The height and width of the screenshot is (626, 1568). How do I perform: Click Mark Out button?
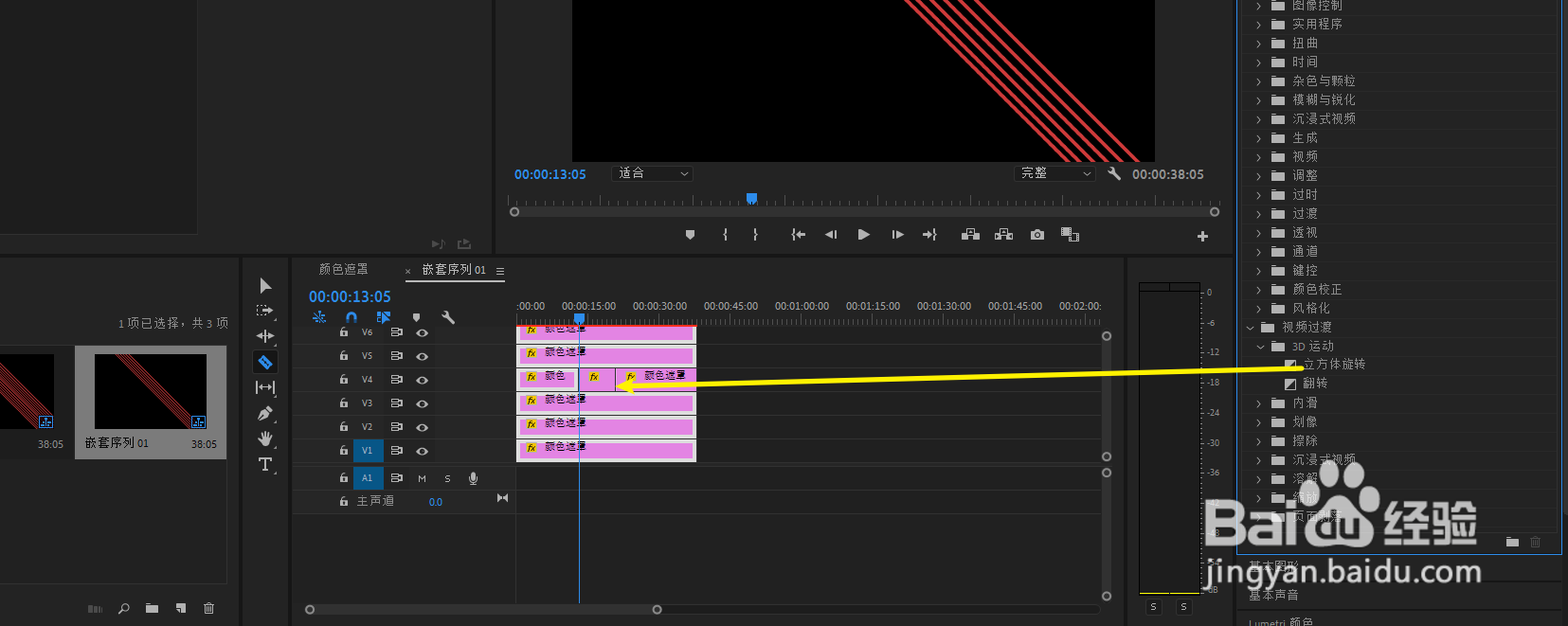pos(755,235)
